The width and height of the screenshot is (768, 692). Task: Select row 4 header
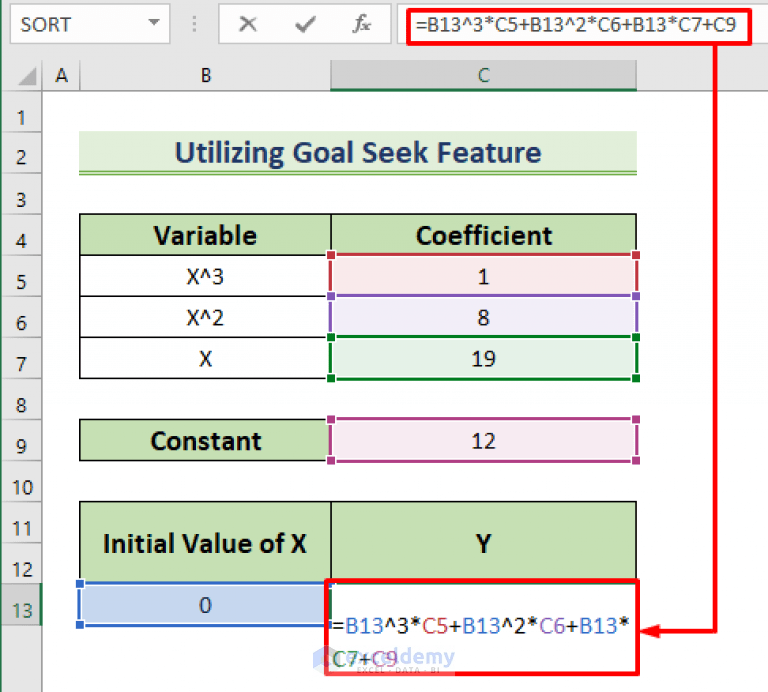[21, 235]
